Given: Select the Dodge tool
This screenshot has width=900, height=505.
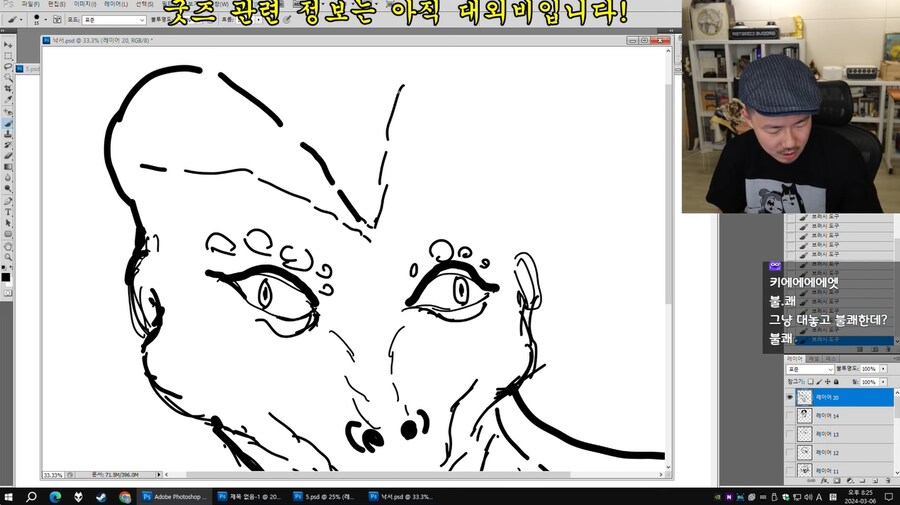Looking at the screenshot, I should point(8,188).
